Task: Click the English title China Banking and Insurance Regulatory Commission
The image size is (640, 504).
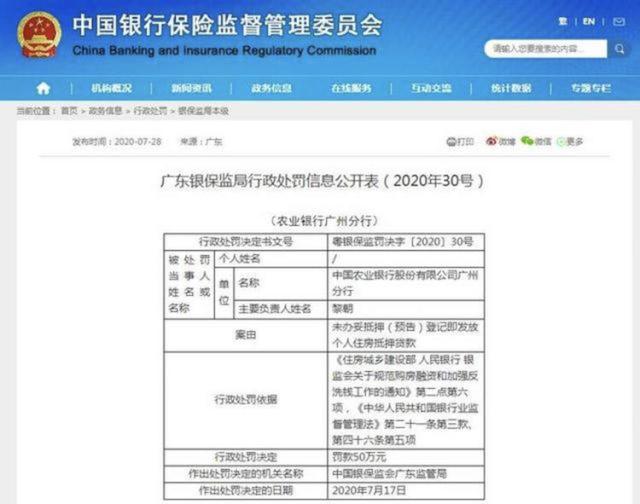Action: pos(224,51)
